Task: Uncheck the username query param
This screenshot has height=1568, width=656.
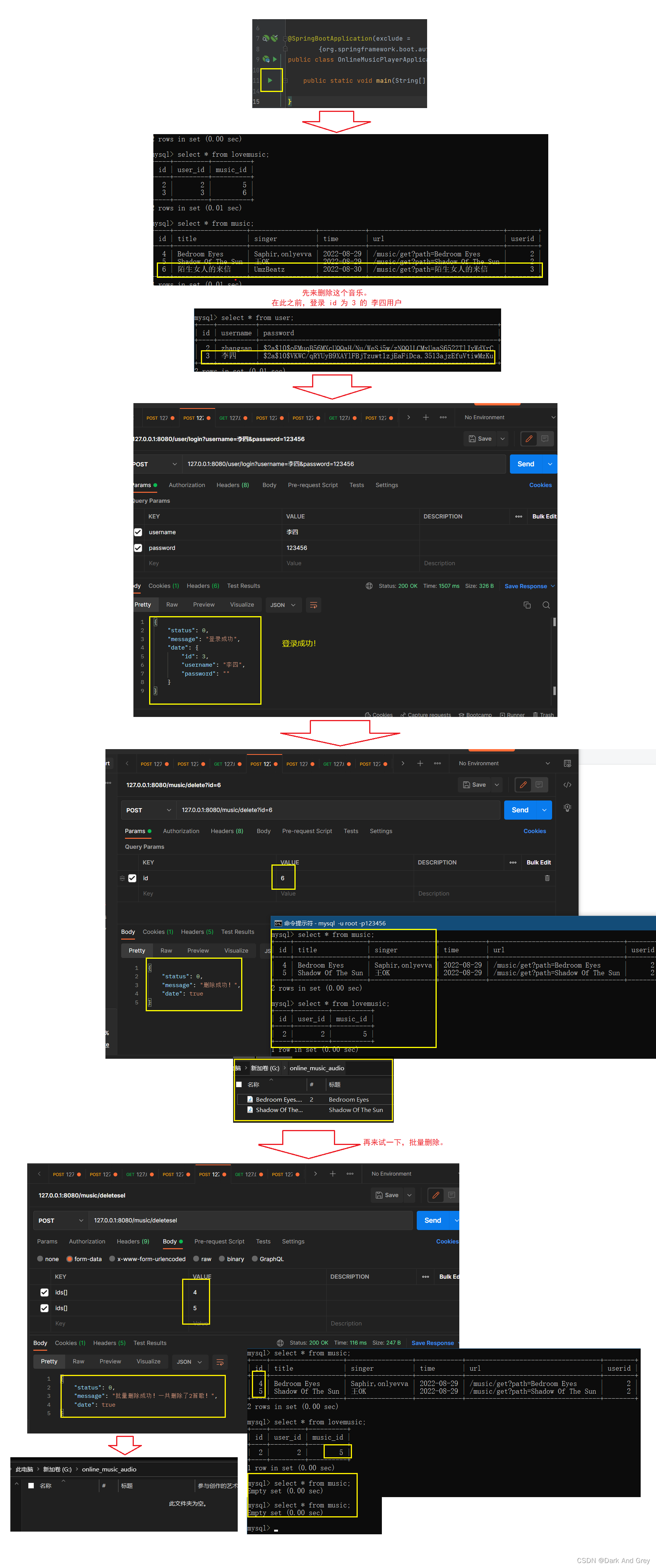Action: 138,533
